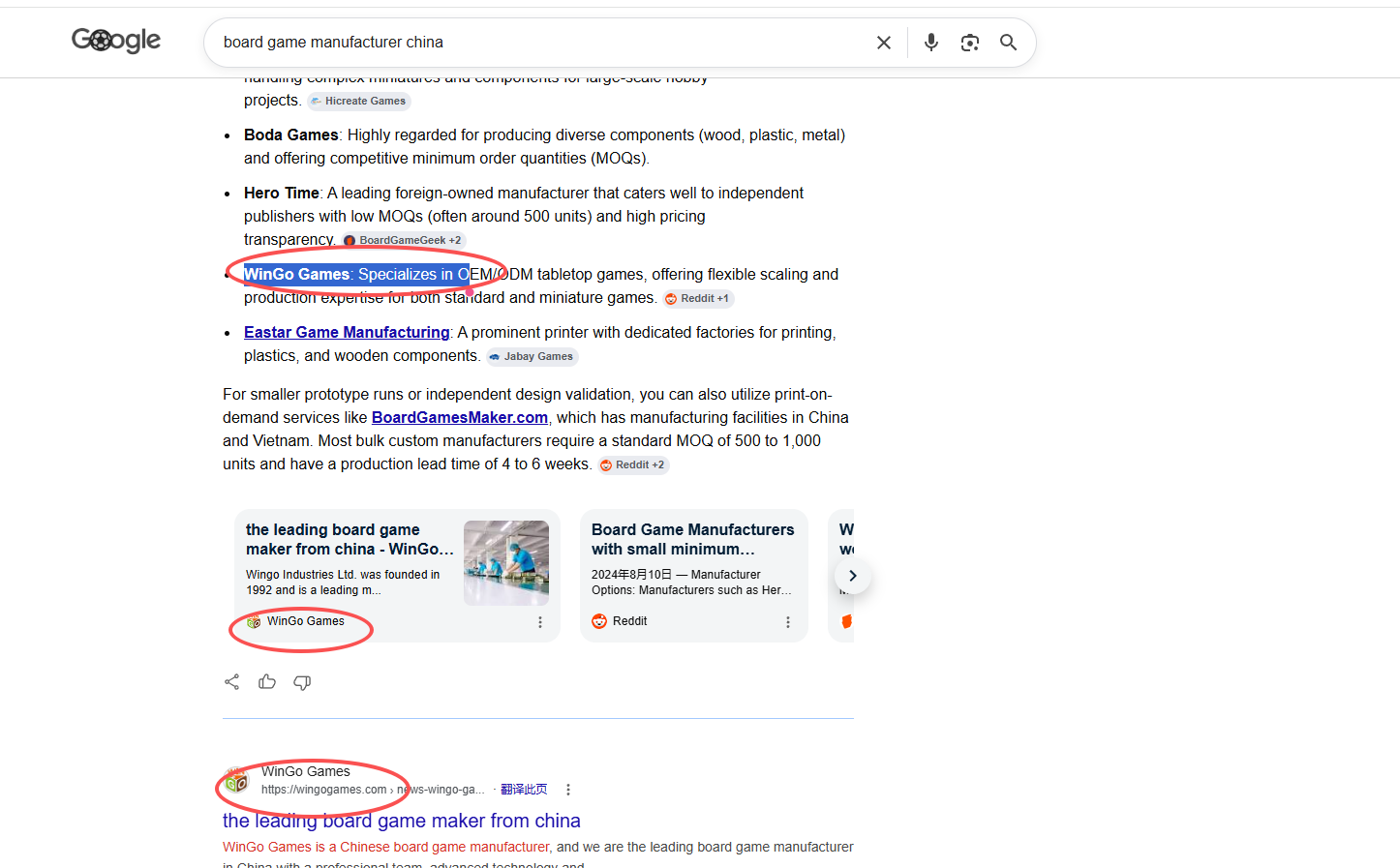1400x868 pixels.
Task: Click WinGo Games label on source card
Action: click(x=306, y=621)
